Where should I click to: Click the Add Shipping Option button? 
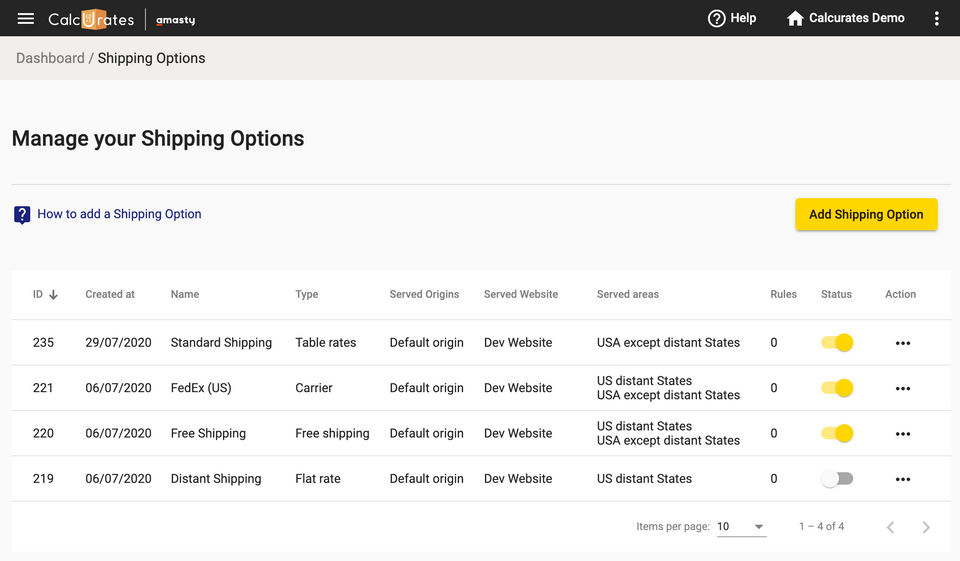pos(866,214)
